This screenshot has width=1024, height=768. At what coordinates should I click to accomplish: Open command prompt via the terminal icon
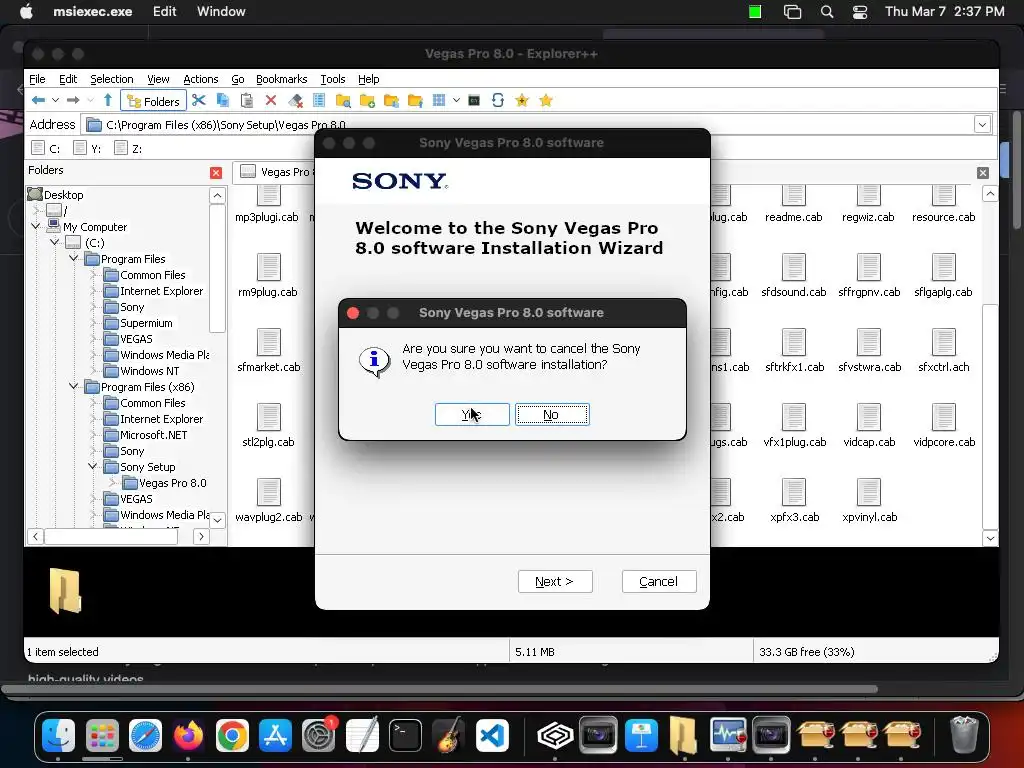474,101
